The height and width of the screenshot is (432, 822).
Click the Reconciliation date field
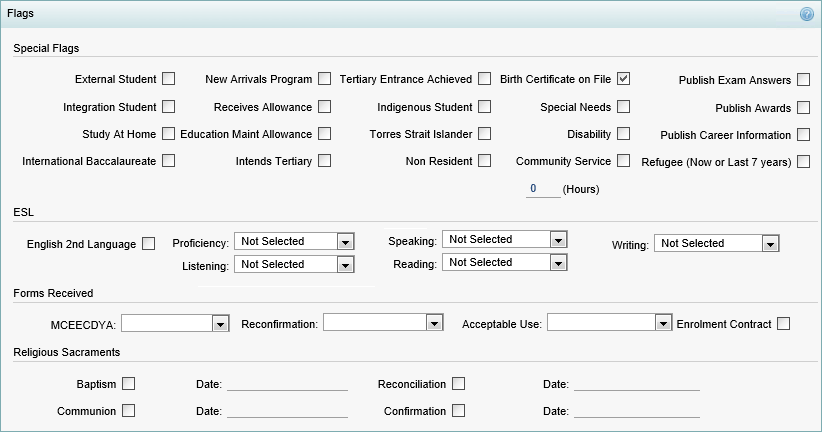[637, 384]
